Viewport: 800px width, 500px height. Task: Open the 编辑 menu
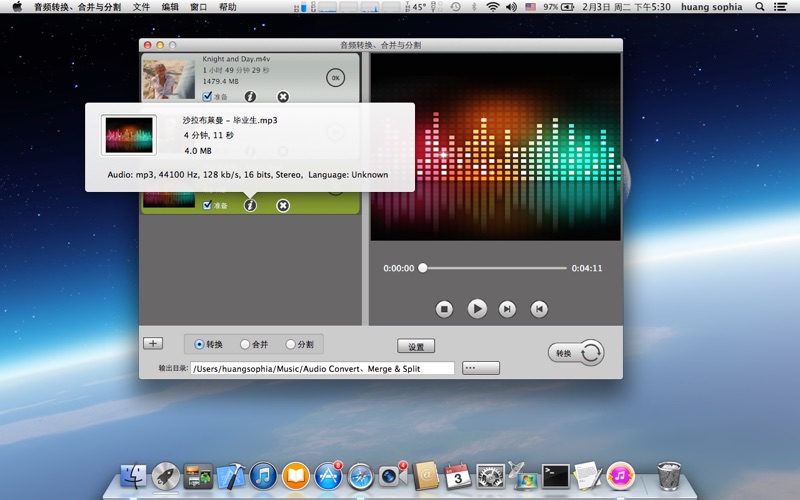tap(170, 7)
